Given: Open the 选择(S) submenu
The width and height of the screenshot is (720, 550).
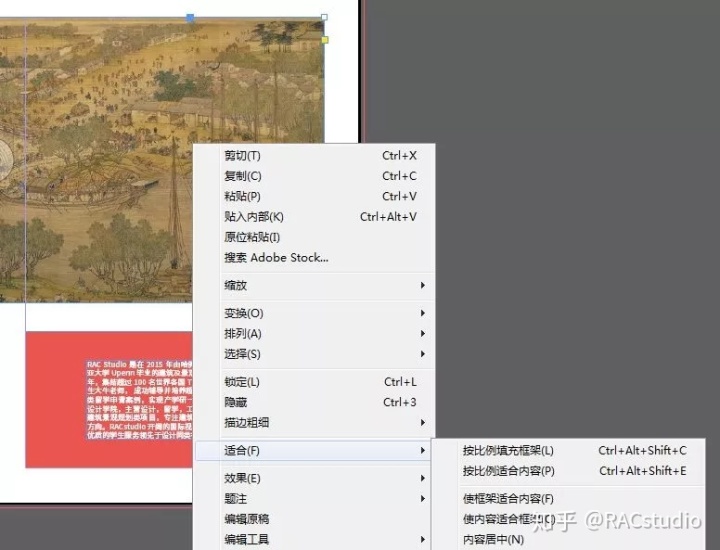Looking at the screenshot, I should (315, 354).
